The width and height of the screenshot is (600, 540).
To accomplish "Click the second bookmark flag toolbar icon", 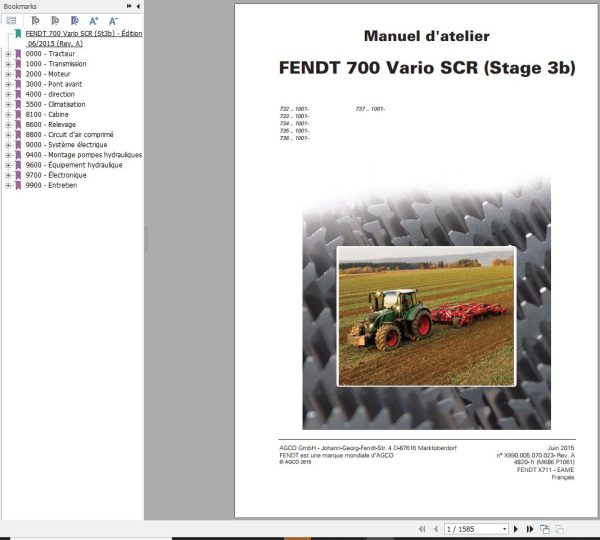I will coord(55,21).
